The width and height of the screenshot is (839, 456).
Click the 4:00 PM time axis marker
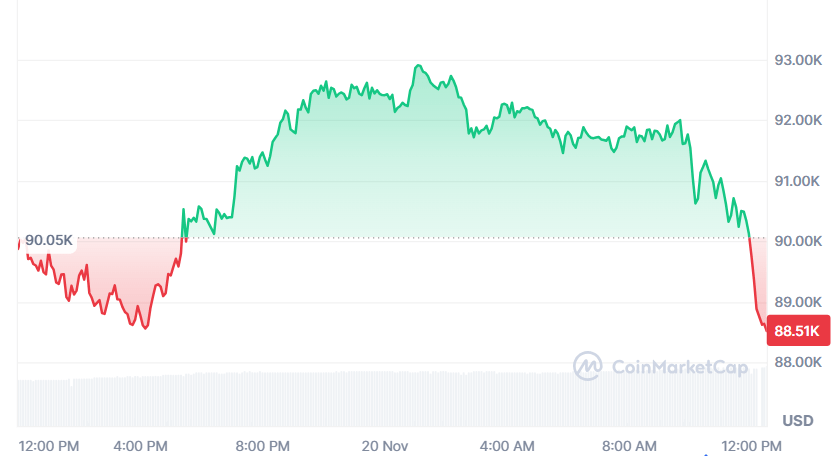pos(142,444)
